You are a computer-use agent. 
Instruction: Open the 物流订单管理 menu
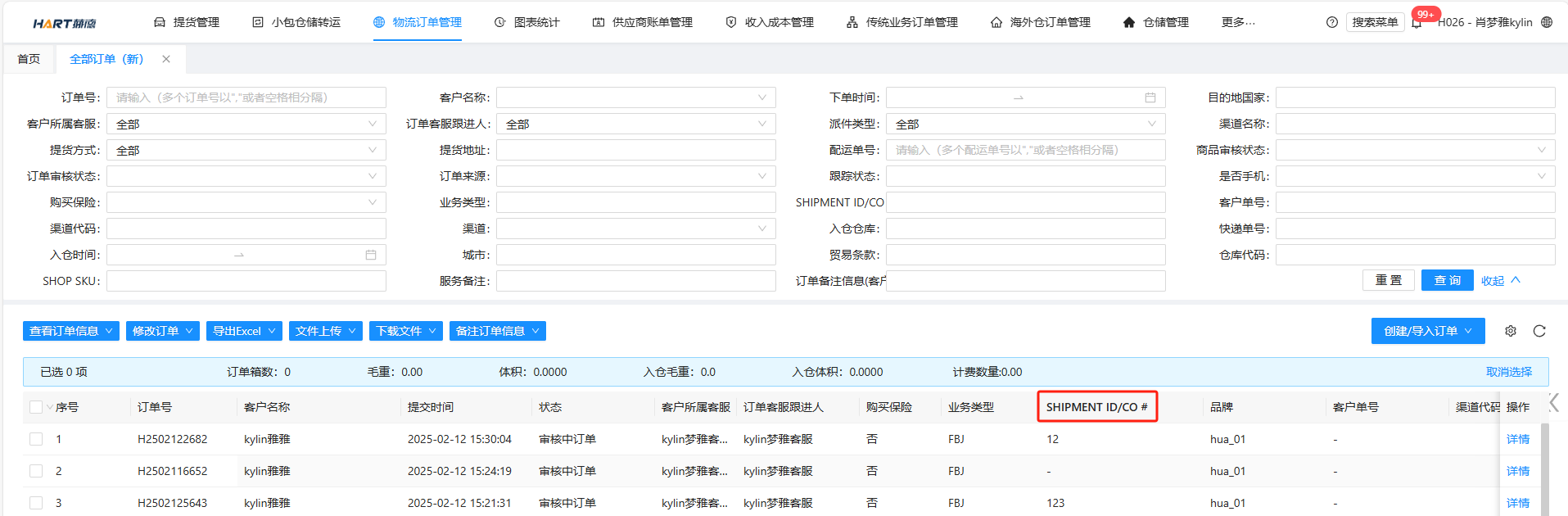click(418, 23)
